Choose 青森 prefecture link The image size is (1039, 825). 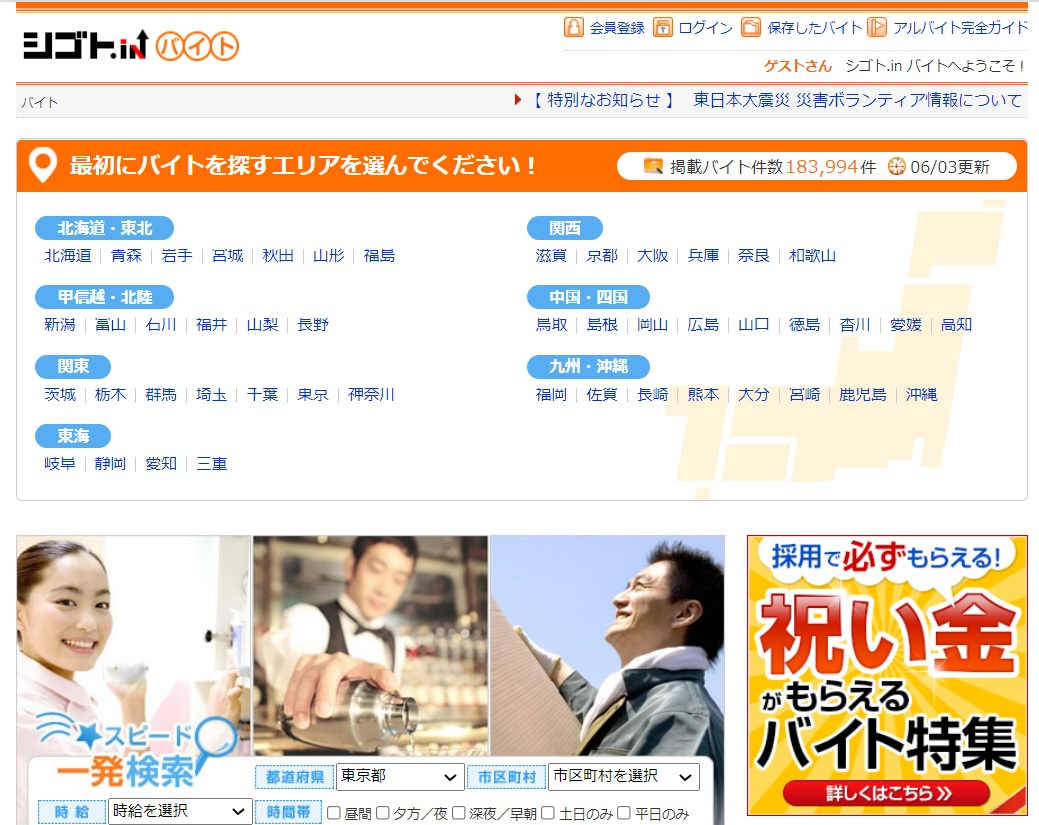pyautogui.click(x=127, y=256)
